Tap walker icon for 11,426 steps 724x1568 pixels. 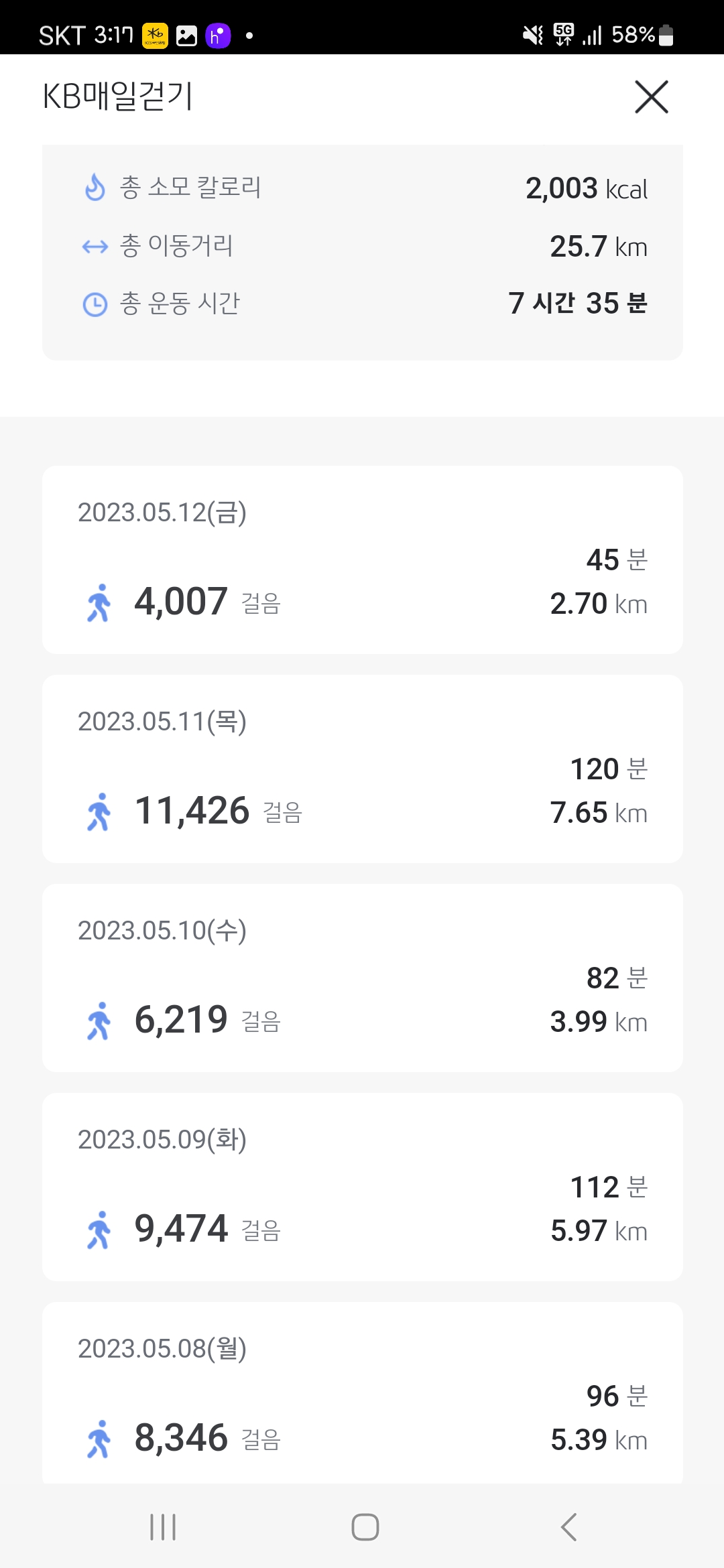pos(99,812)
